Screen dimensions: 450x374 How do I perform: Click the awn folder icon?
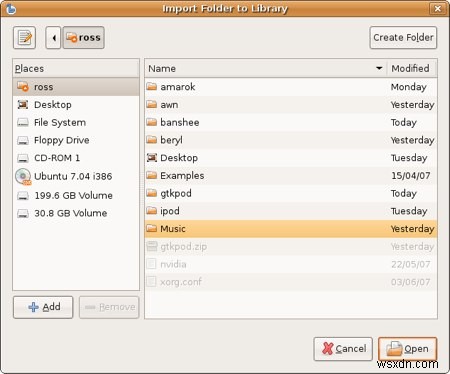[x=152, y=104]
